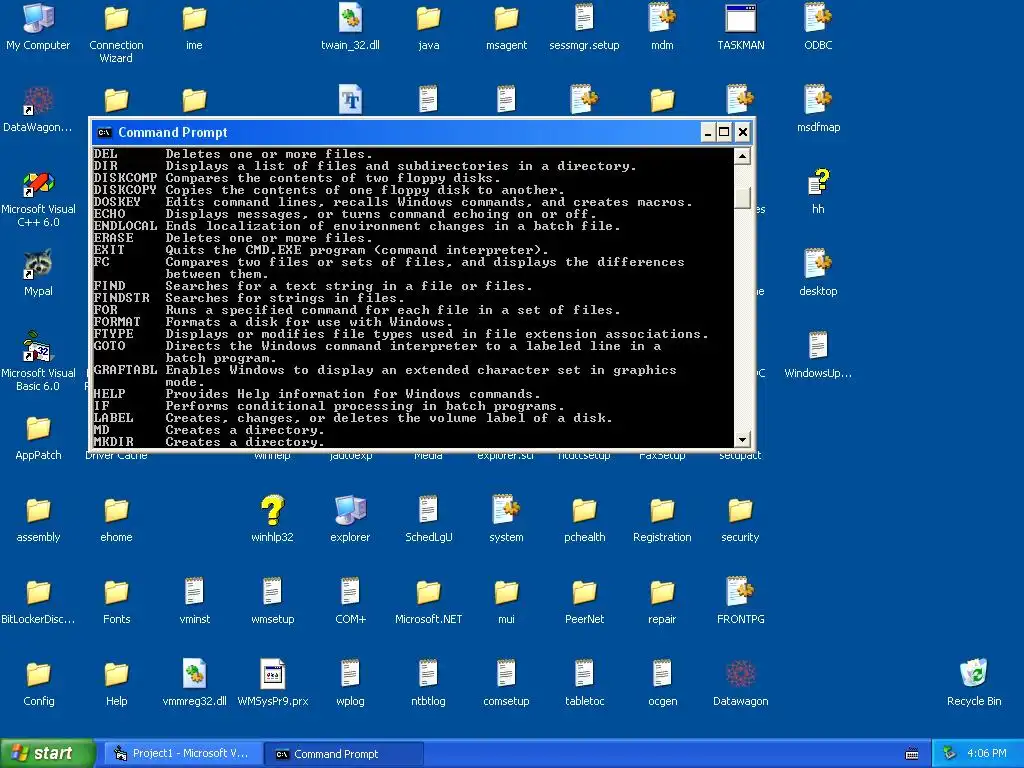Screen dimensions: 1024x768
Task: Click the on-screen keyboard tray icon
Action: [x=912, y=754]
